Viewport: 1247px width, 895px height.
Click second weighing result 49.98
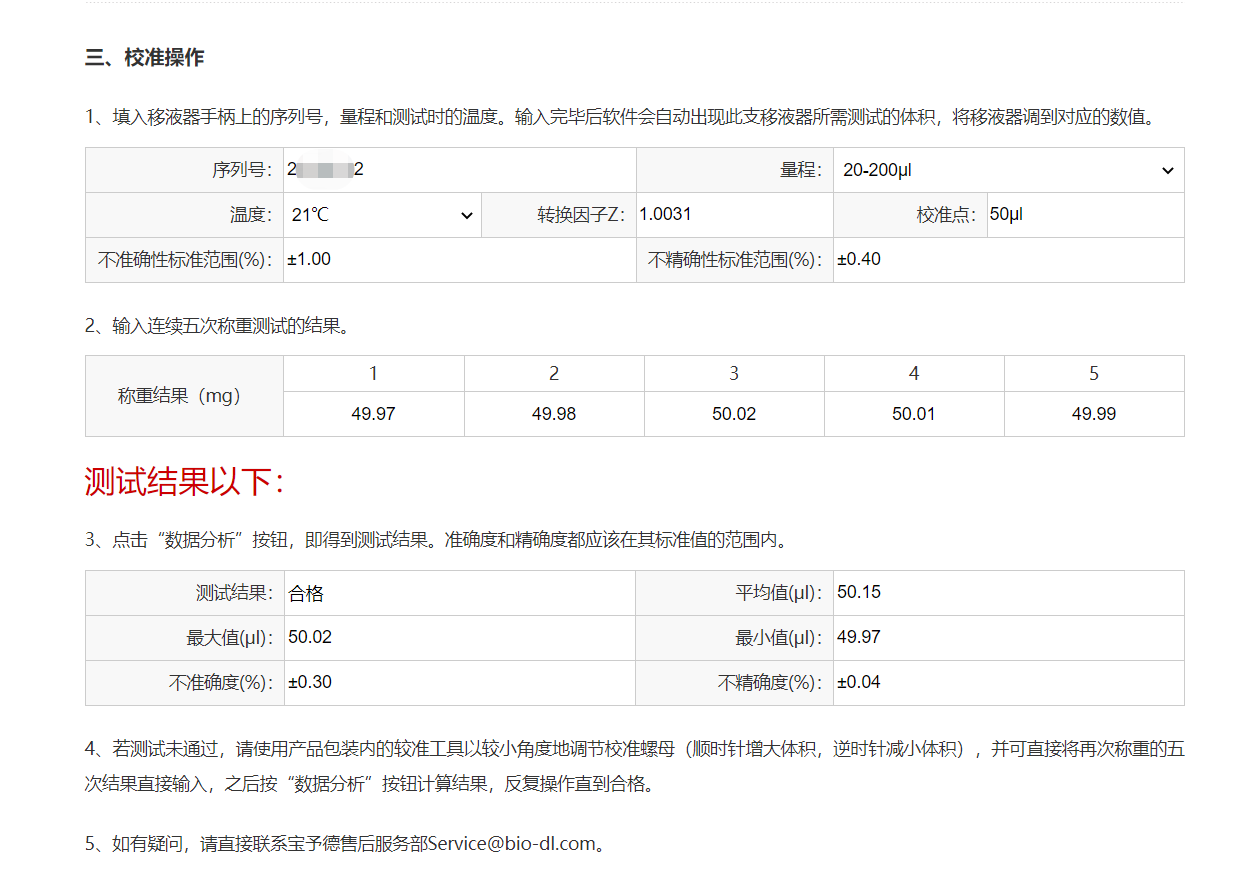point(554,414)
